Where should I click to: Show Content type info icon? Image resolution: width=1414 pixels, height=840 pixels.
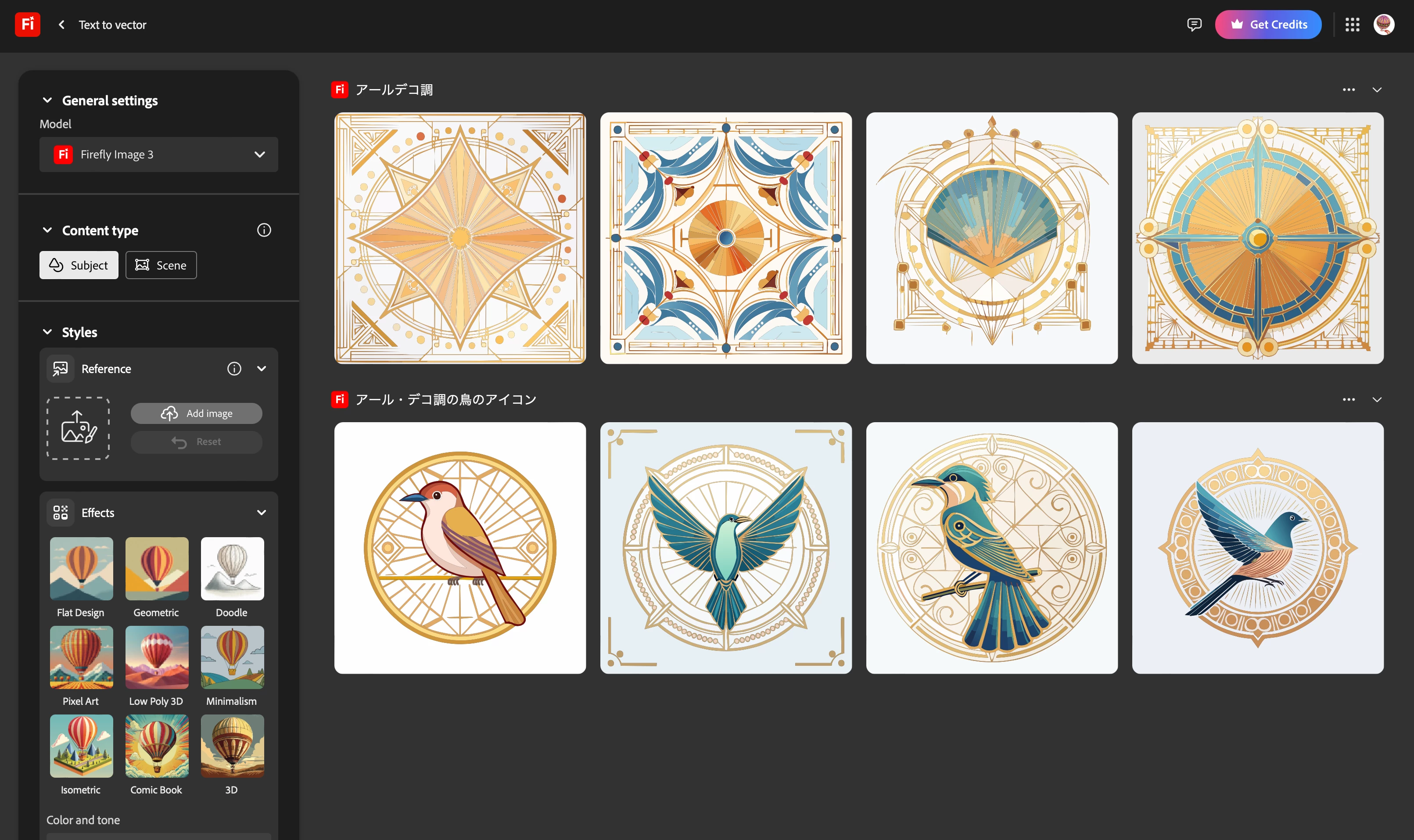(264, 230)
